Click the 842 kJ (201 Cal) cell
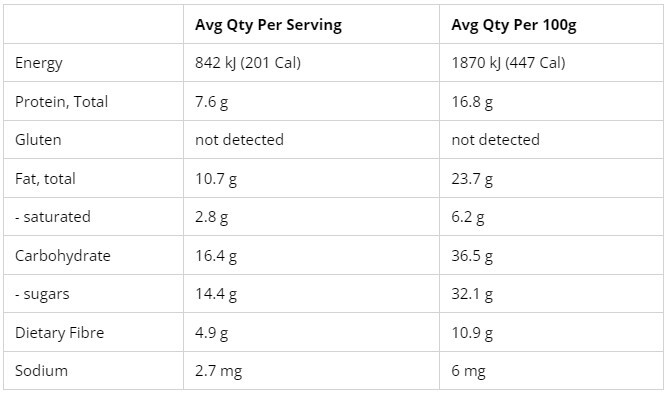The image size is (668, 393). click(248, 63)
